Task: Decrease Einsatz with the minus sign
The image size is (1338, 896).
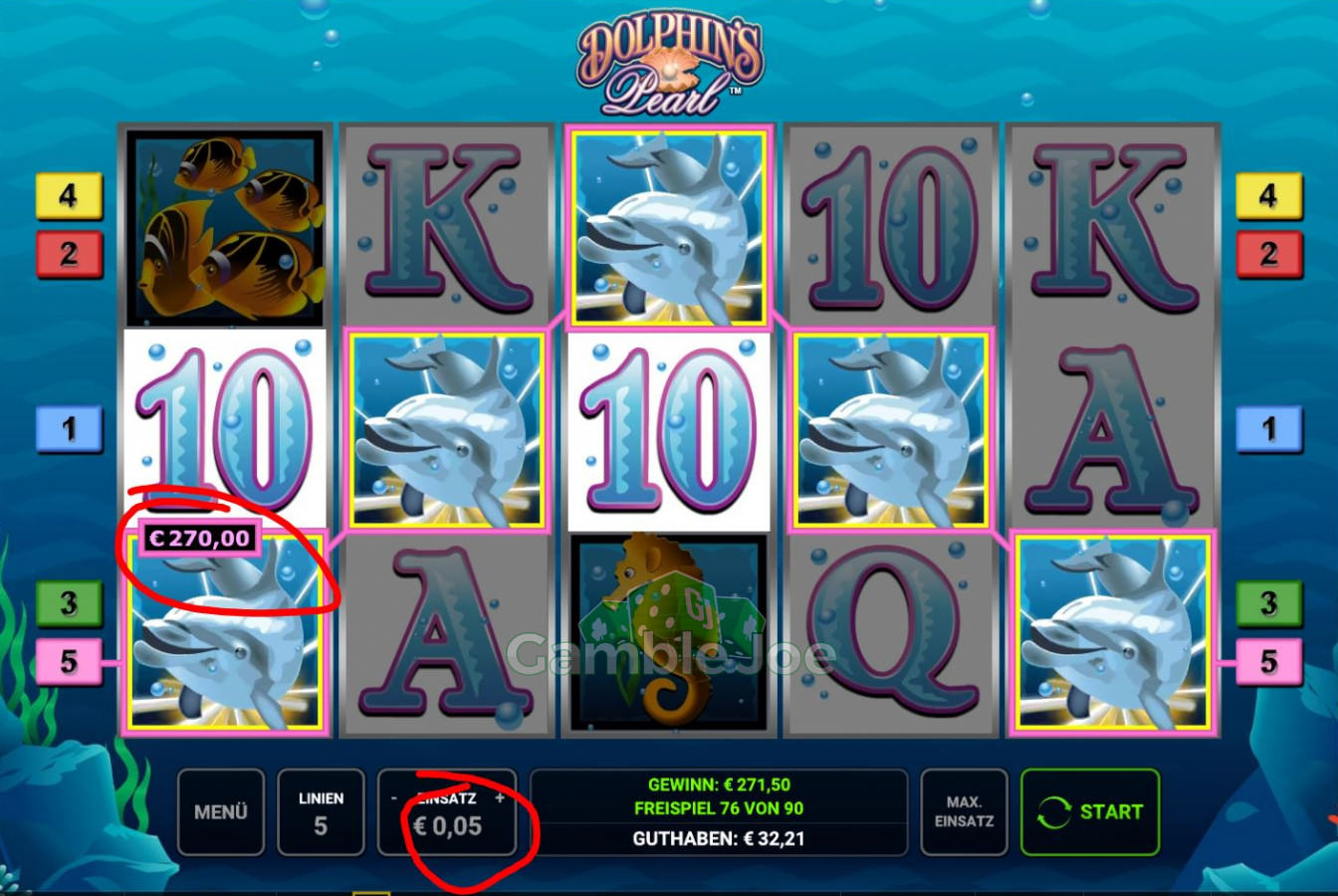Action: [394, 797]
